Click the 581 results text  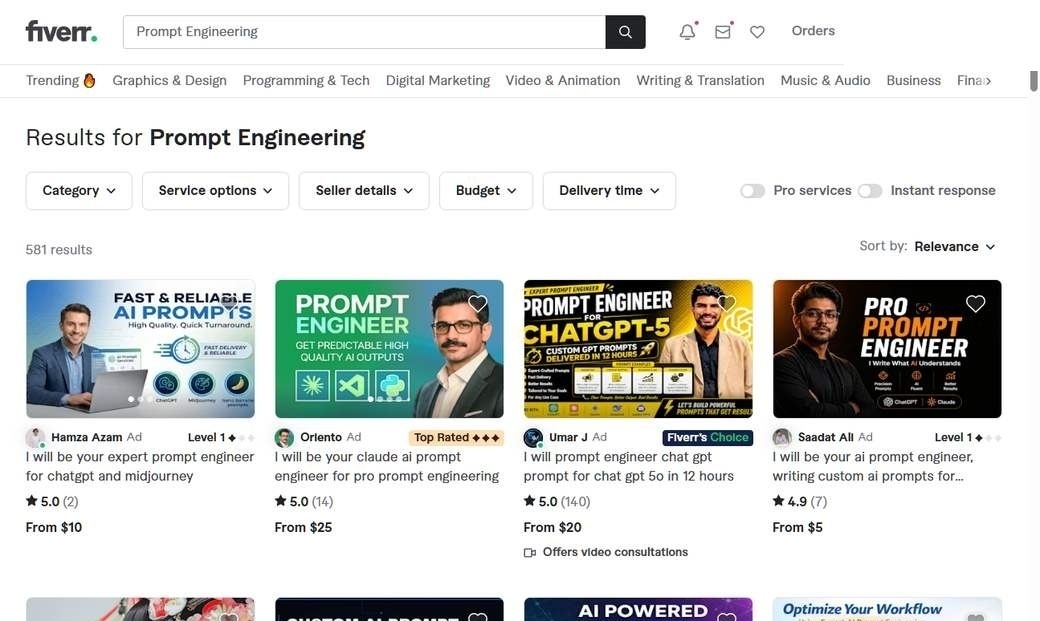coord(59,250)
